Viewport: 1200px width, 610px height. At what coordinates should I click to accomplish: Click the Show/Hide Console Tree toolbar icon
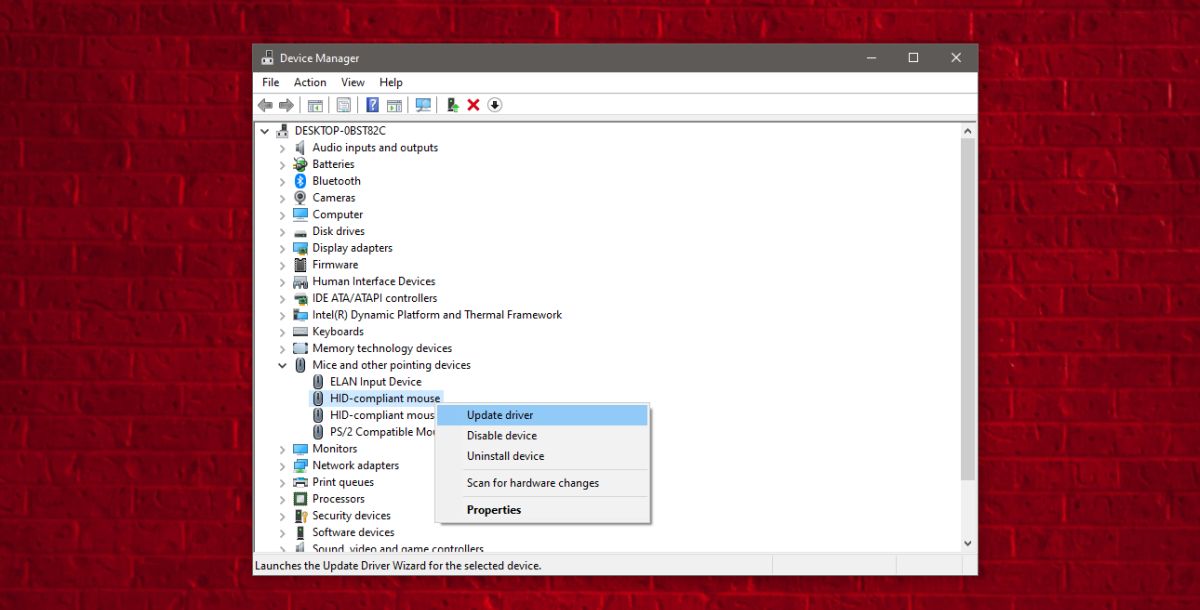[315, 104]
